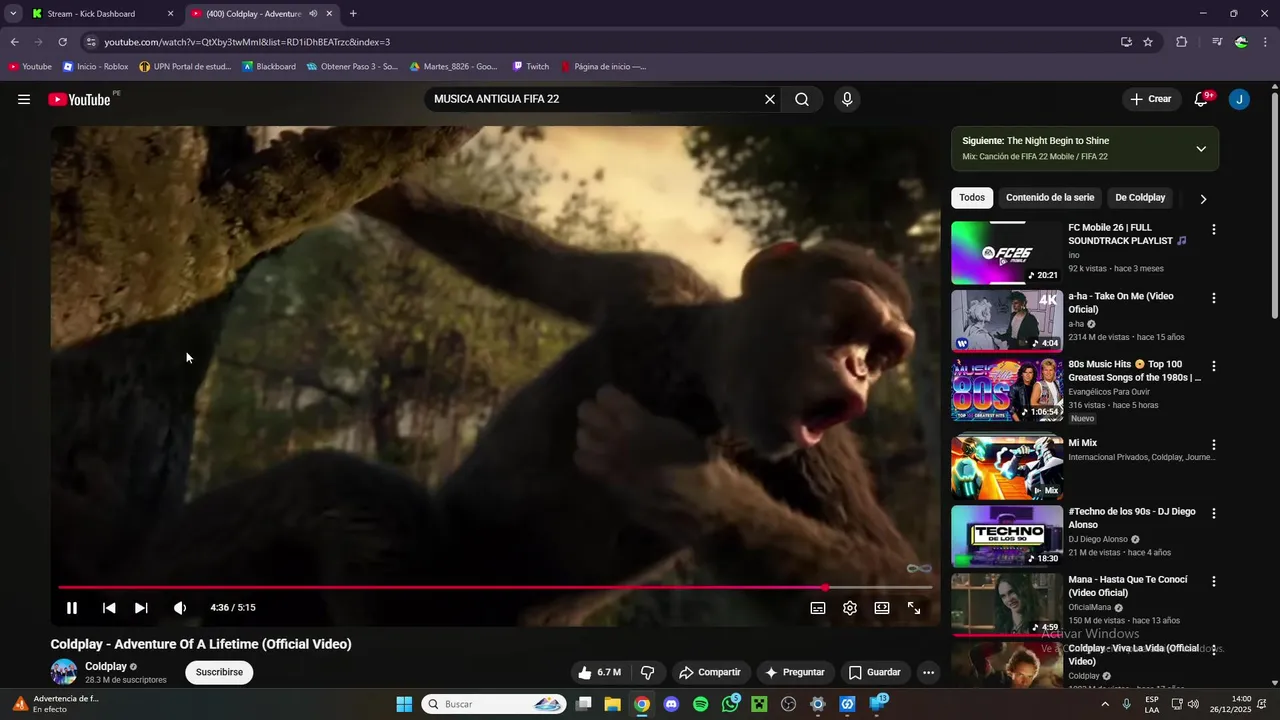This screenshot has height=720, width=1280.
Task: Open WhatsApp from the taskbar
Action: tap(731, 704)
